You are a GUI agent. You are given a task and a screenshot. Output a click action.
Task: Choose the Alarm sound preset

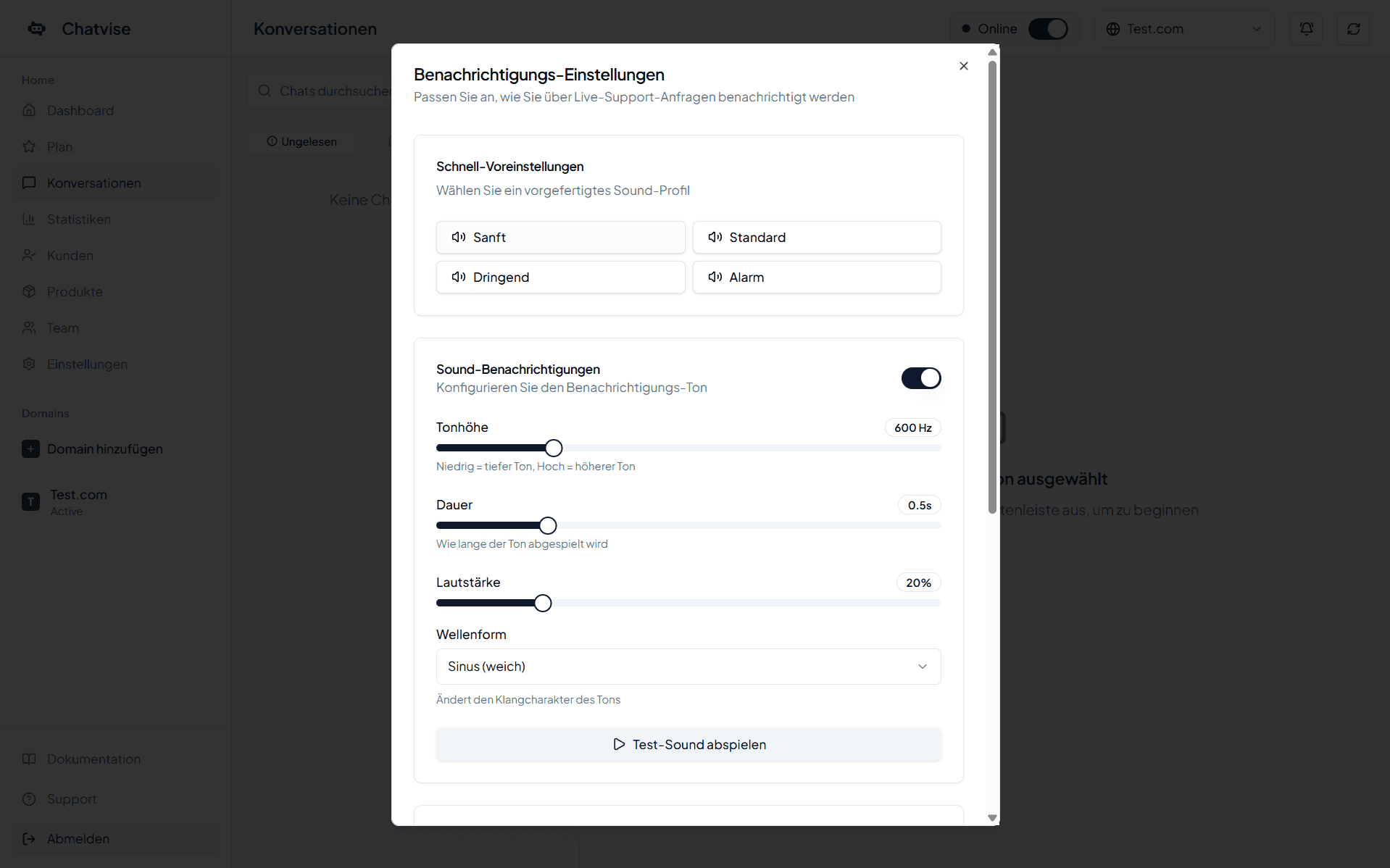817,277
